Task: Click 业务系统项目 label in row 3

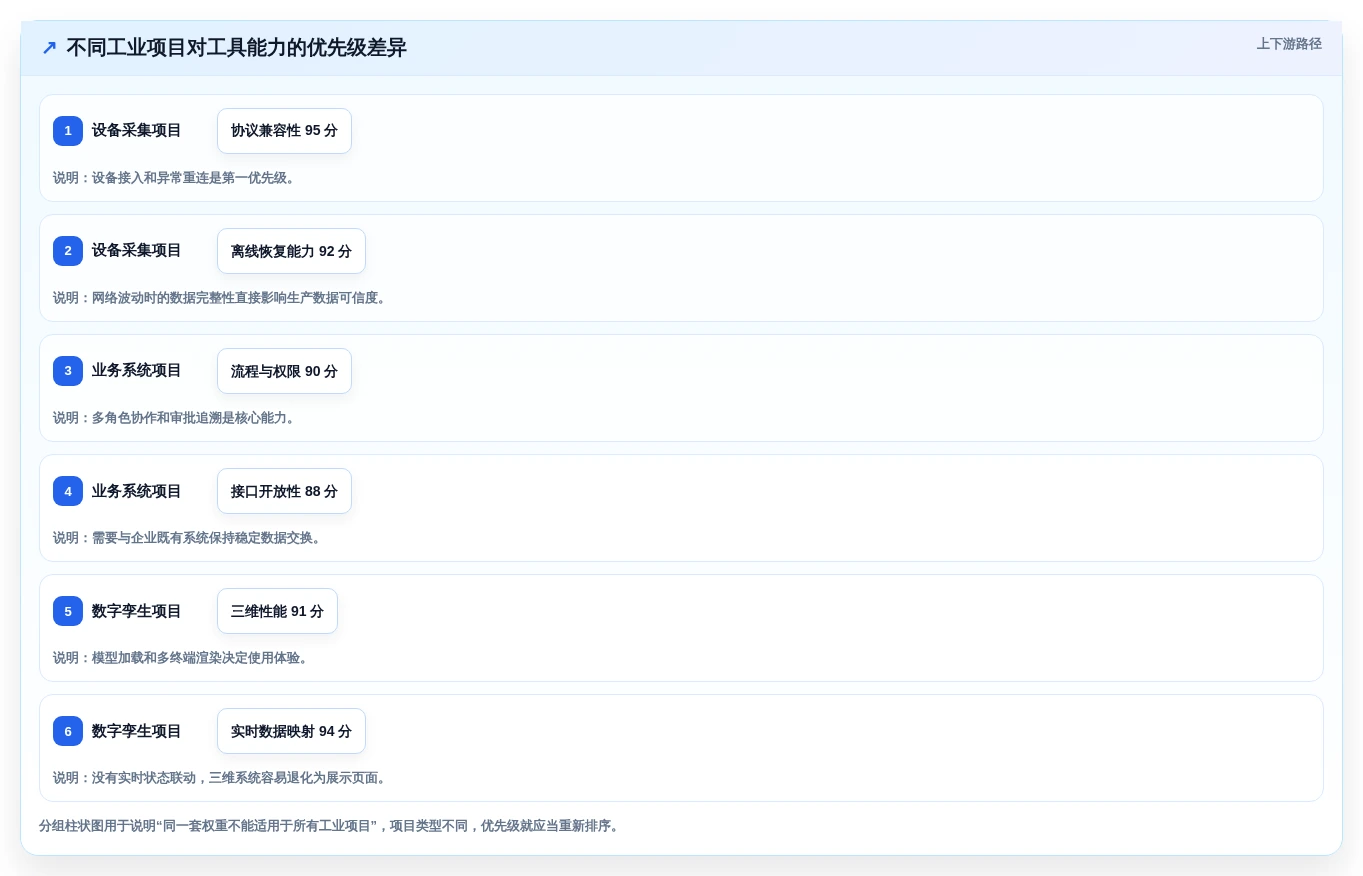Action: (137, 371)
